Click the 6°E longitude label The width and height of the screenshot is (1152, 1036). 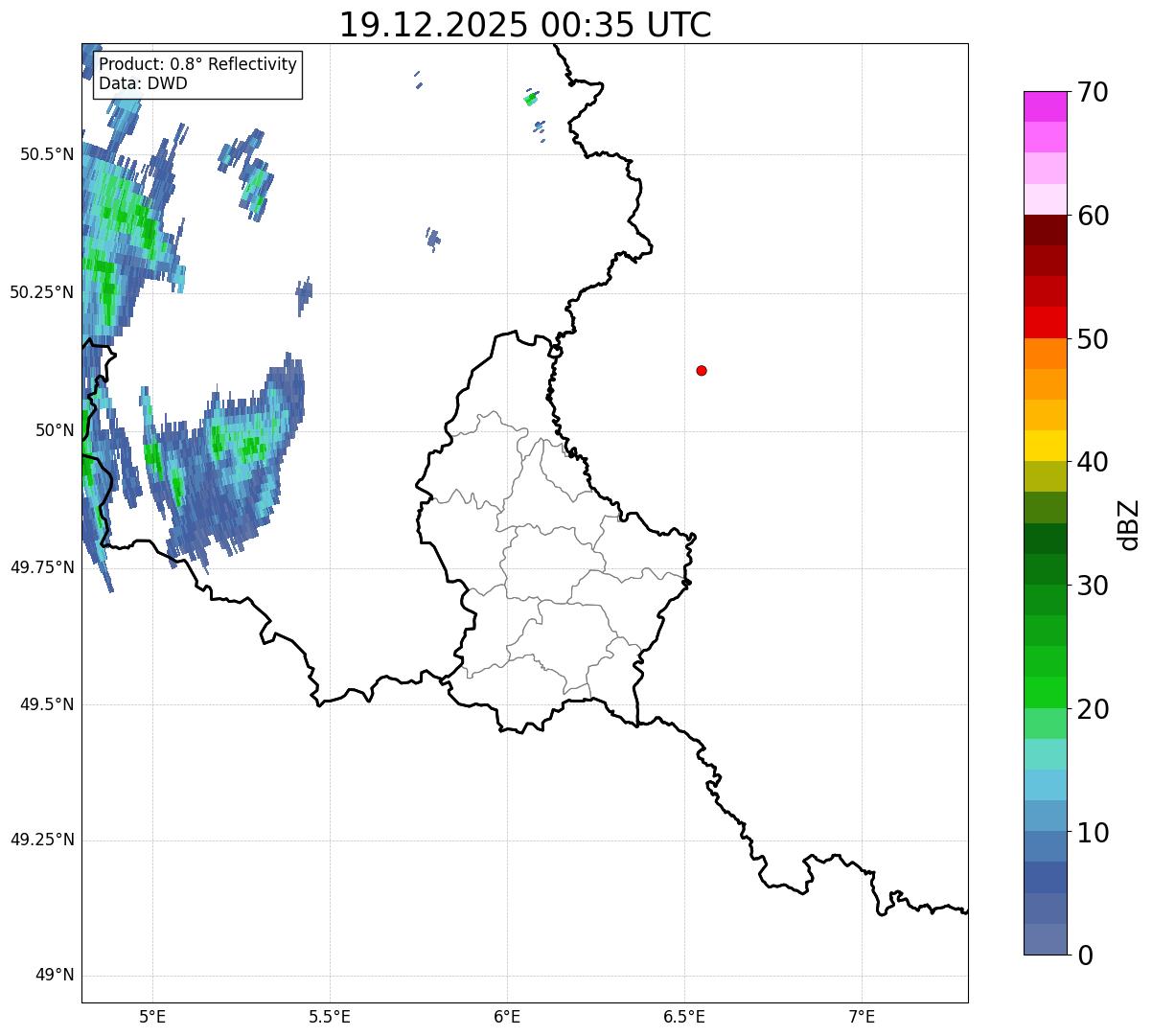tap(507, 1018)
